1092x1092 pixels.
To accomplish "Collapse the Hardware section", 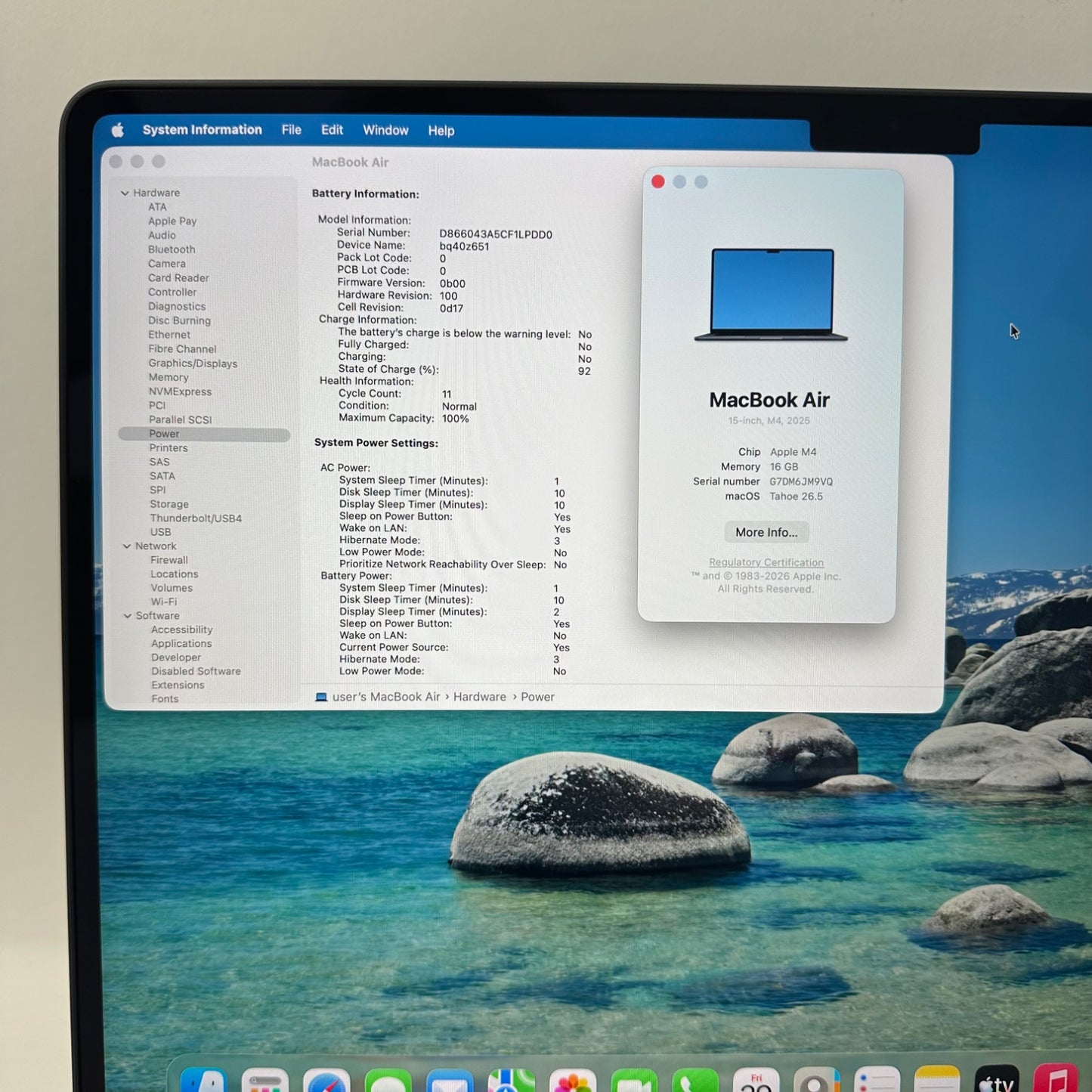I will click(x=125, y=193).
